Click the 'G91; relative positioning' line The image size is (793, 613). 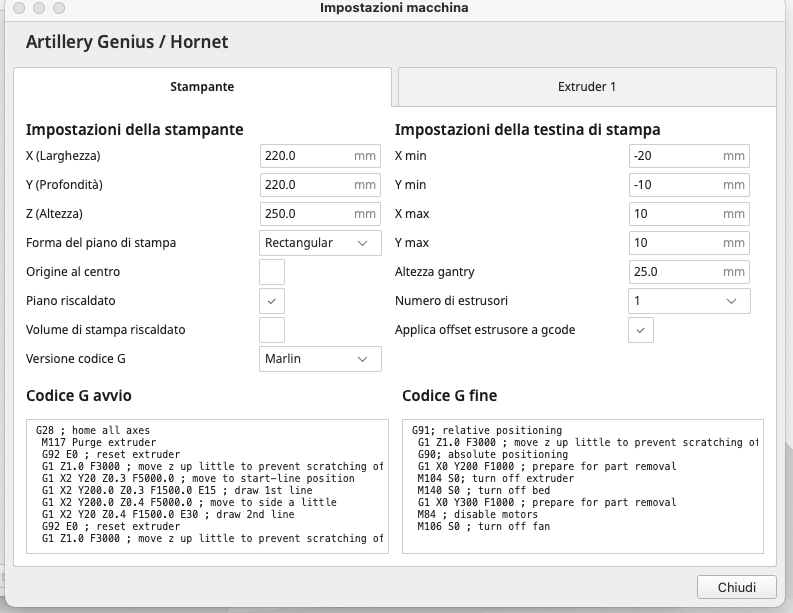click(x=487, y=430)
